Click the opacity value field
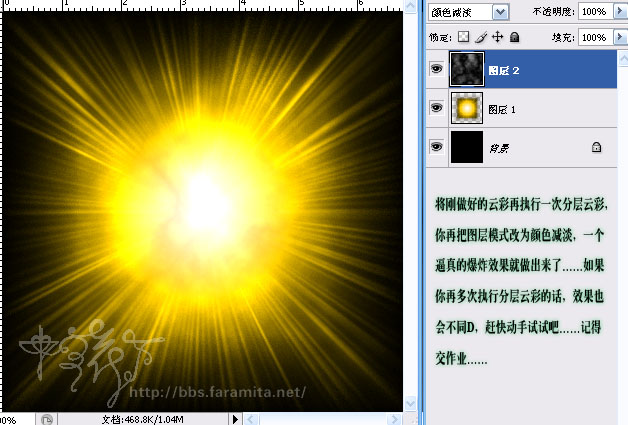This screenshot has height=425, width=628. (596, 12)
